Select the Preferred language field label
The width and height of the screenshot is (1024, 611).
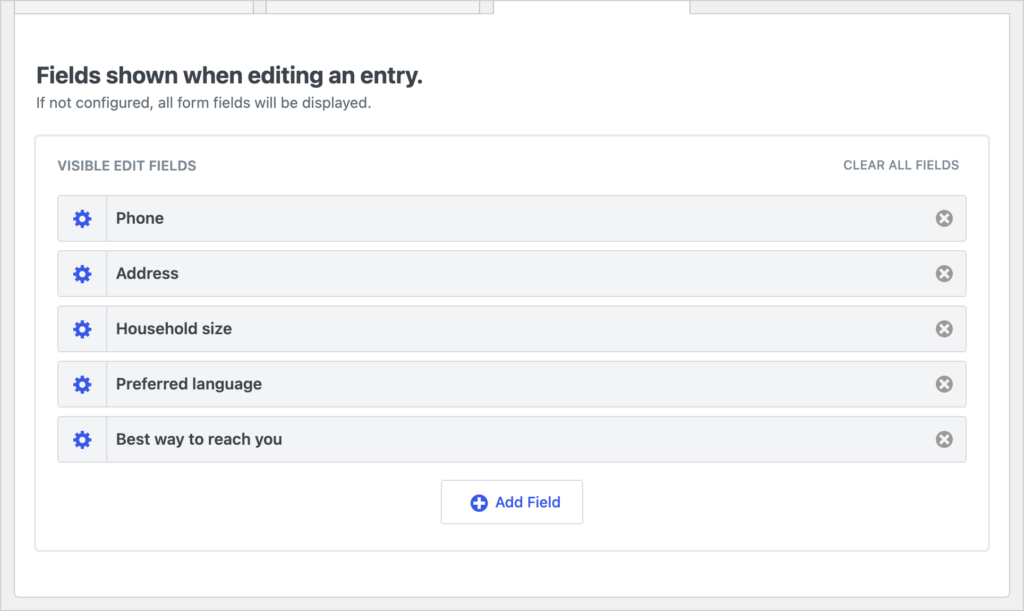(x=189, y=384)
